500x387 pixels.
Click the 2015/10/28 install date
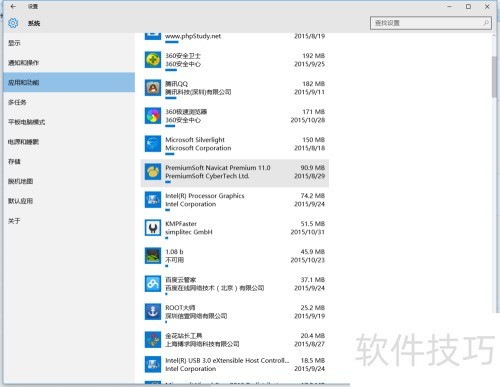[x=308, y=120]
